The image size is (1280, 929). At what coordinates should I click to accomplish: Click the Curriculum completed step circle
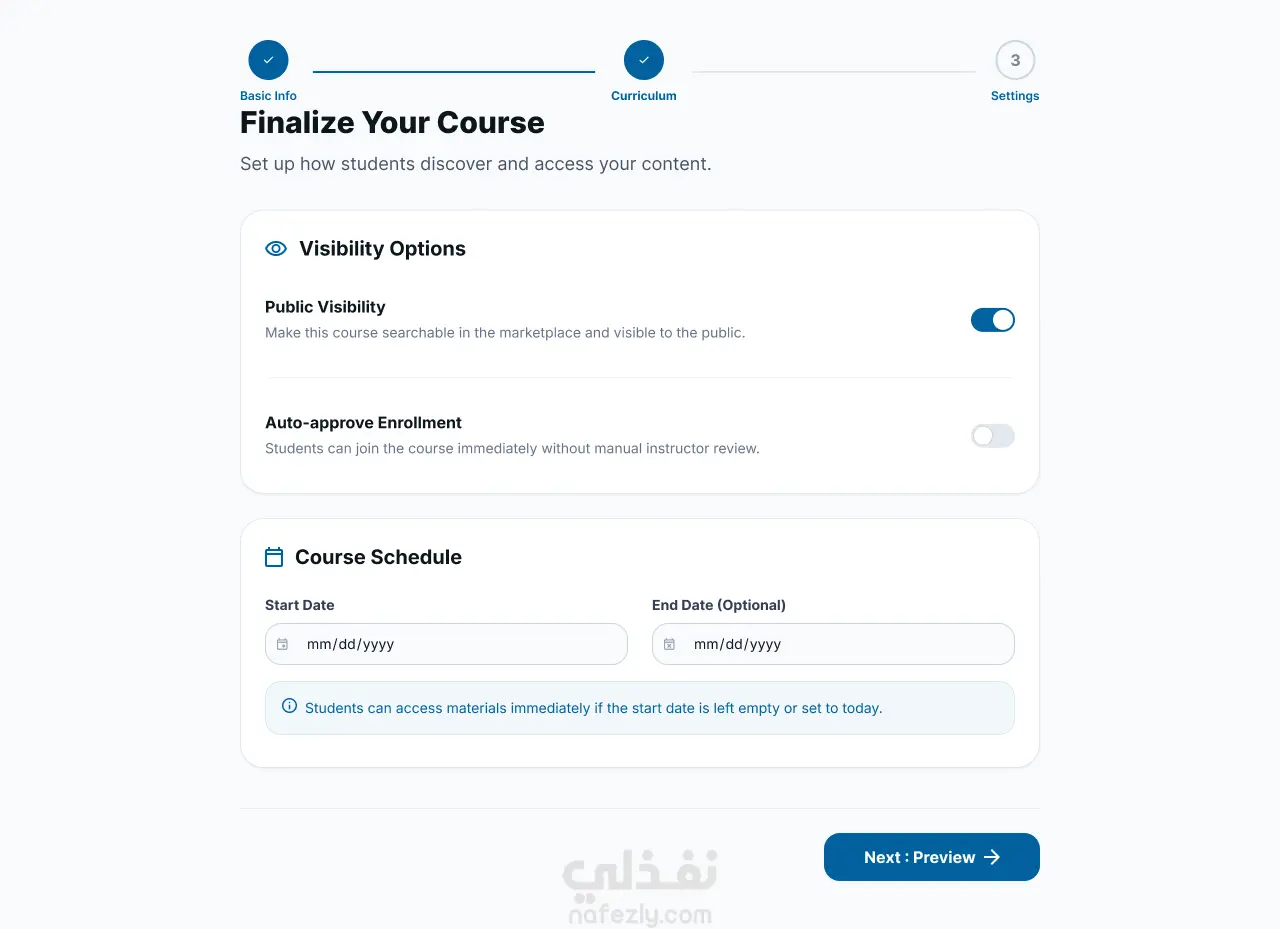[x=644, y=60]
